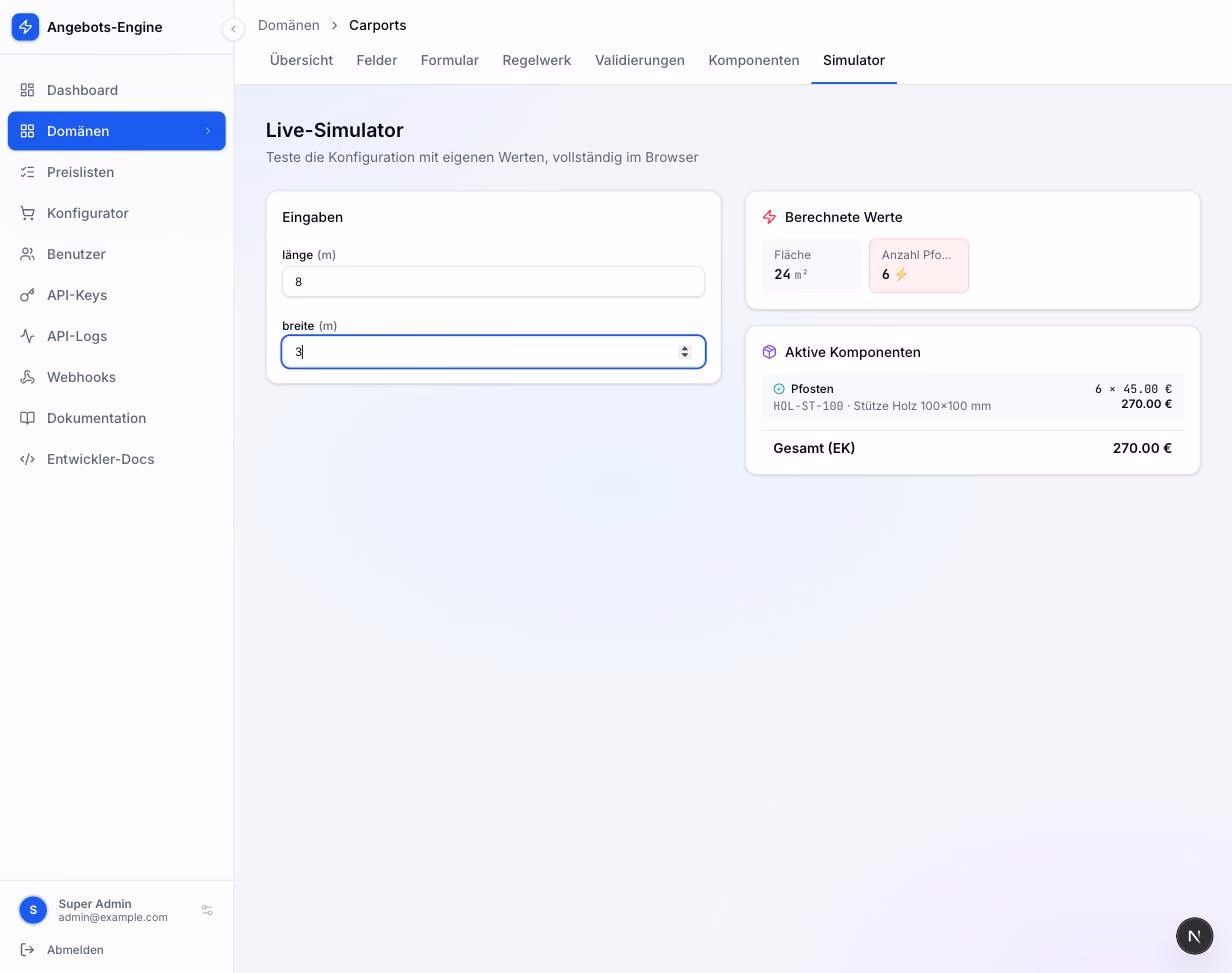Open the Dokumentation link
Viewport: 1232px width, 973px height.
(117, 418)
